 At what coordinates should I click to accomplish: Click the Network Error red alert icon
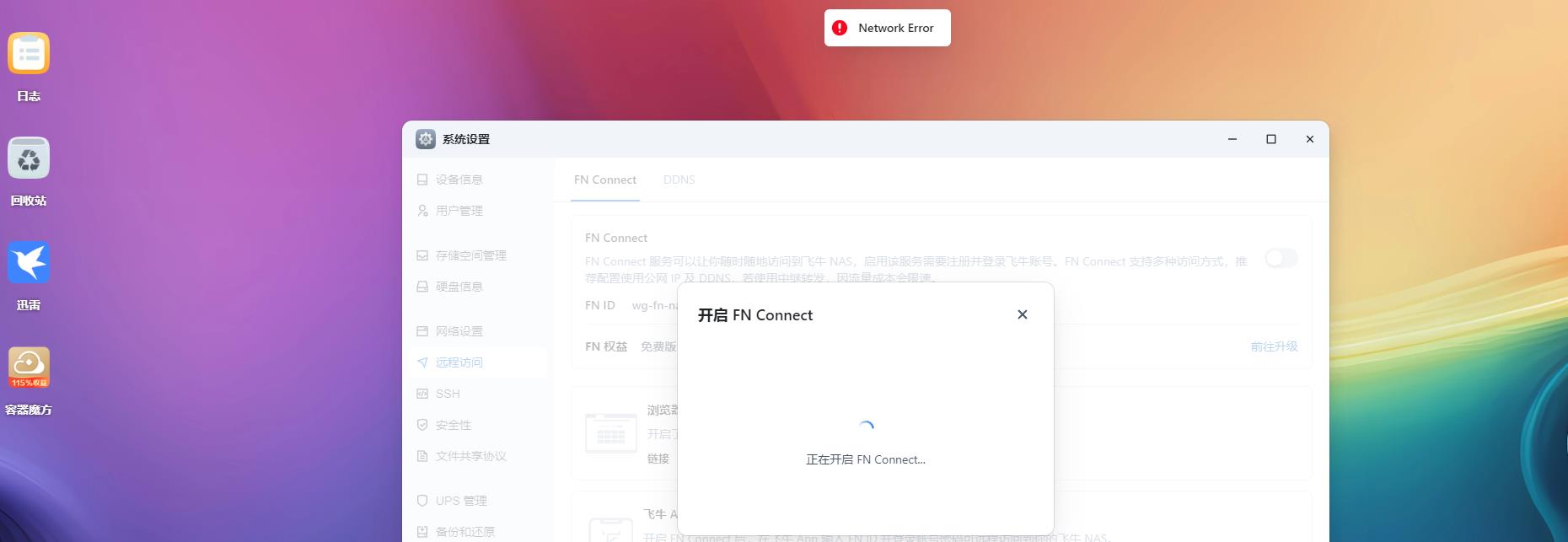pos(840,28)
